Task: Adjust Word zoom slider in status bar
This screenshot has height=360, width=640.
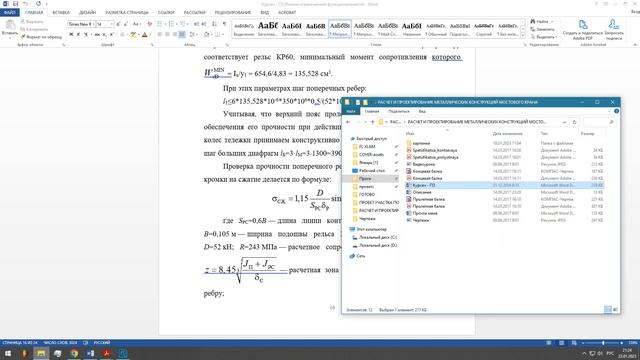Action: (x=603, y=343)
